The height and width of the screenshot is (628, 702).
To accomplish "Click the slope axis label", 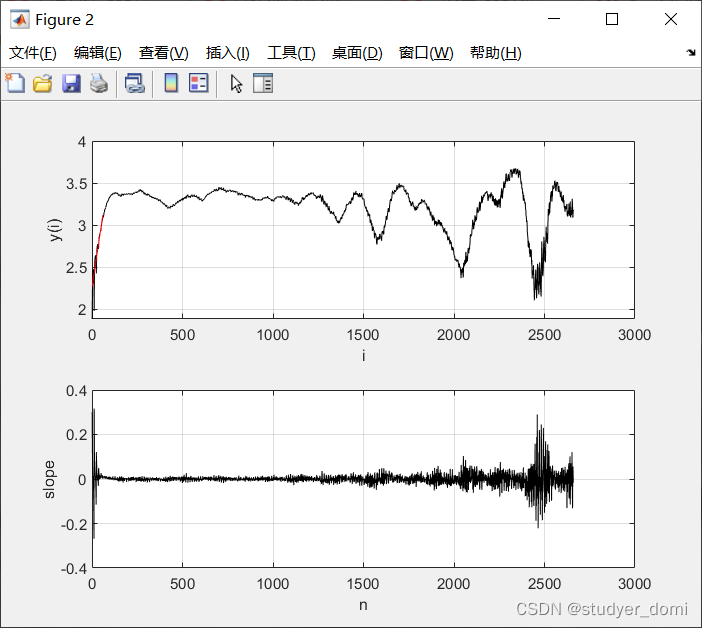I will [x=49, y=479].
